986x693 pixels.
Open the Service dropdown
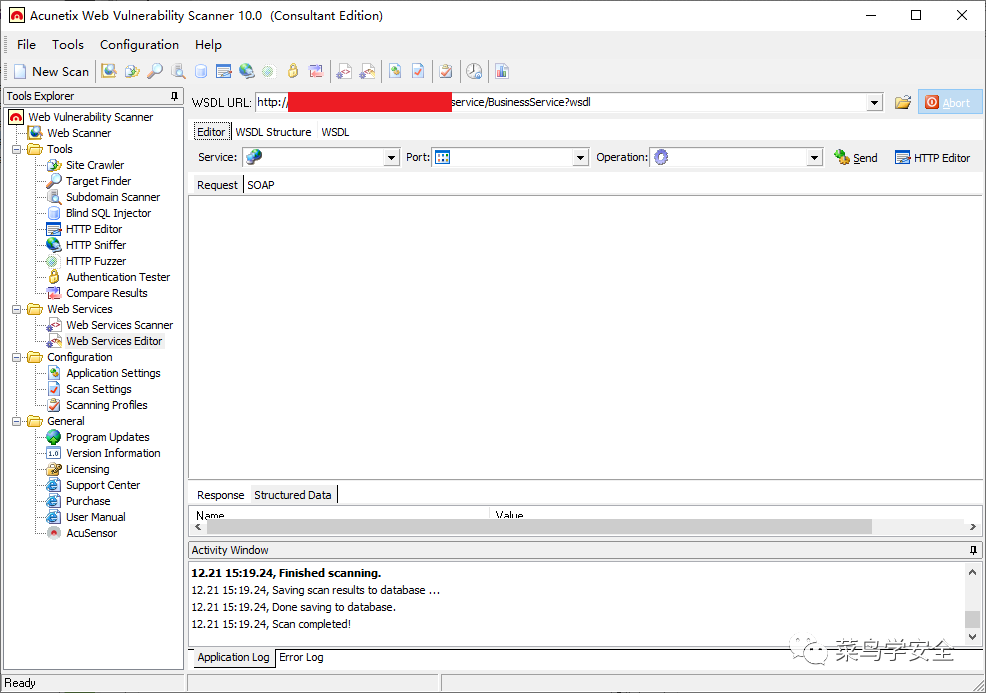pos(392,157)
